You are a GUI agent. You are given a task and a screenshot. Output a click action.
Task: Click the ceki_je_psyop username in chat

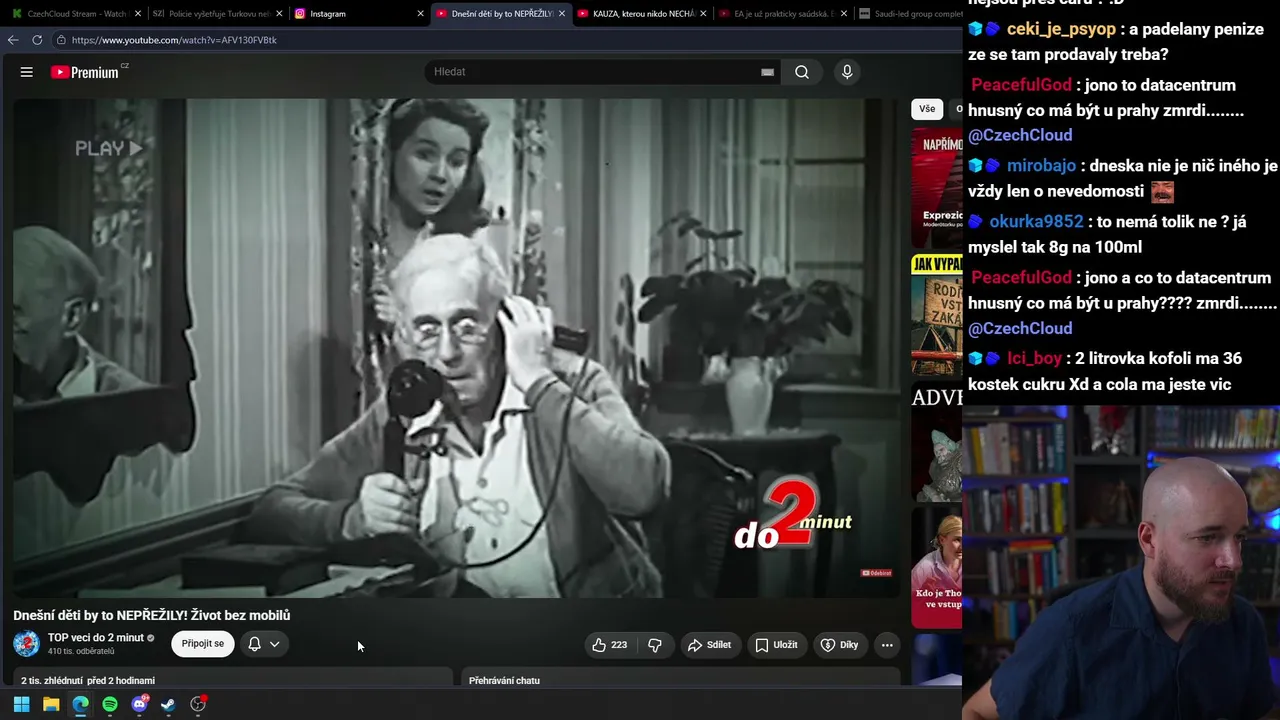point(1061,29)
